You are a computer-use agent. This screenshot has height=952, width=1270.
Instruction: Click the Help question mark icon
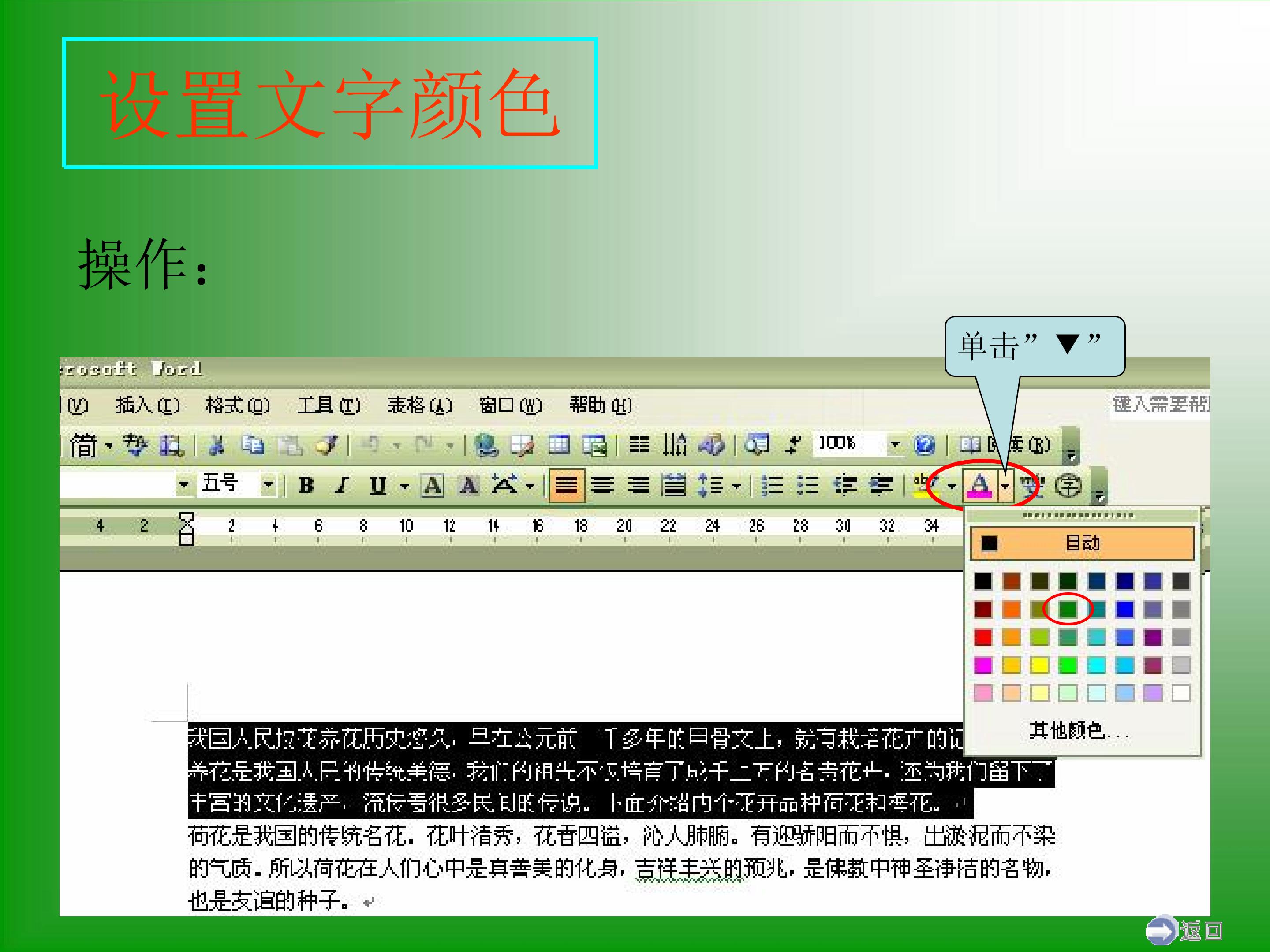click(x=925, y=445)
